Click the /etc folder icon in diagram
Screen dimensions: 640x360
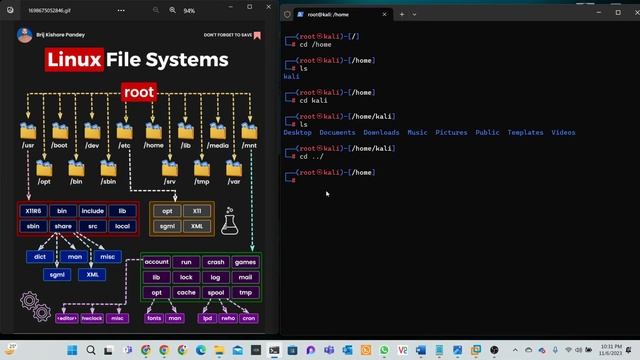pyautogui.click(x=124, y=131)
